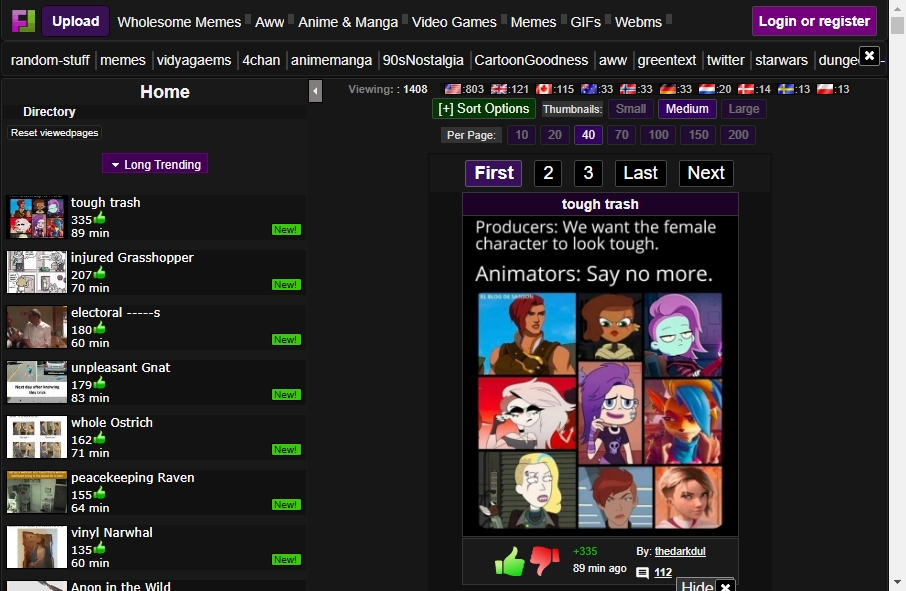
Task: Click the Upload button
Action: tap(76, 21)
